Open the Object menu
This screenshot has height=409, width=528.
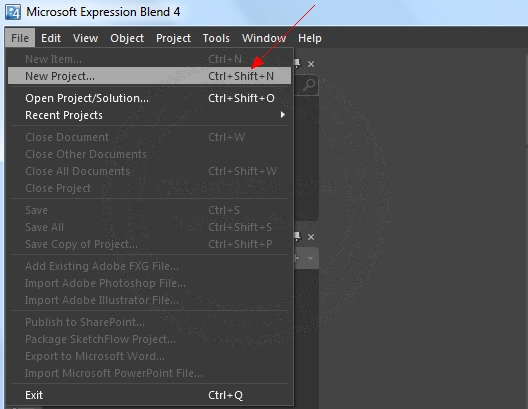point(127,38)
